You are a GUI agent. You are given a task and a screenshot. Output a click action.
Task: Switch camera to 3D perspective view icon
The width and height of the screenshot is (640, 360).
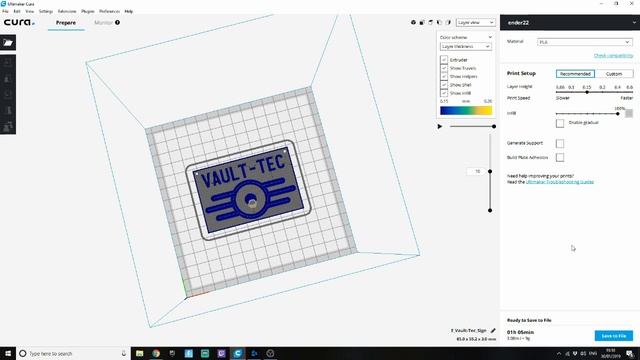413,22
